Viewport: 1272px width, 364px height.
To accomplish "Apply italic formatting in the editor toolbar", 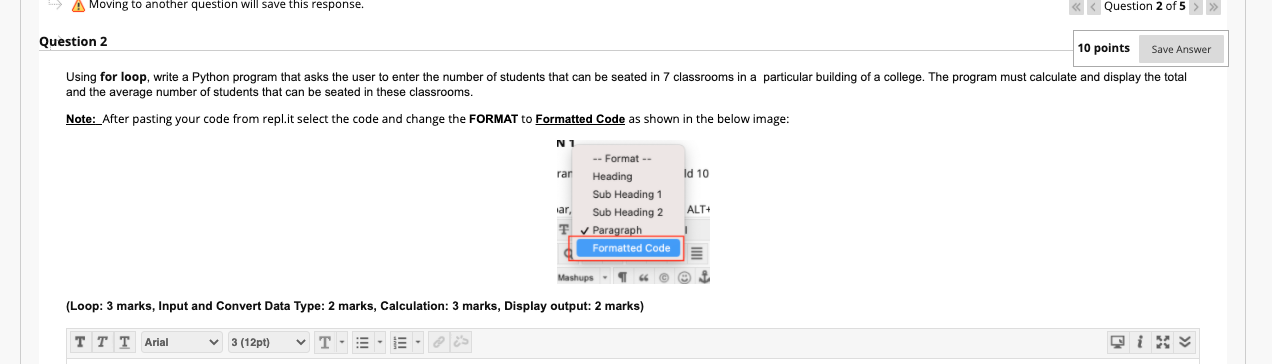I will [x=101, y=342].
